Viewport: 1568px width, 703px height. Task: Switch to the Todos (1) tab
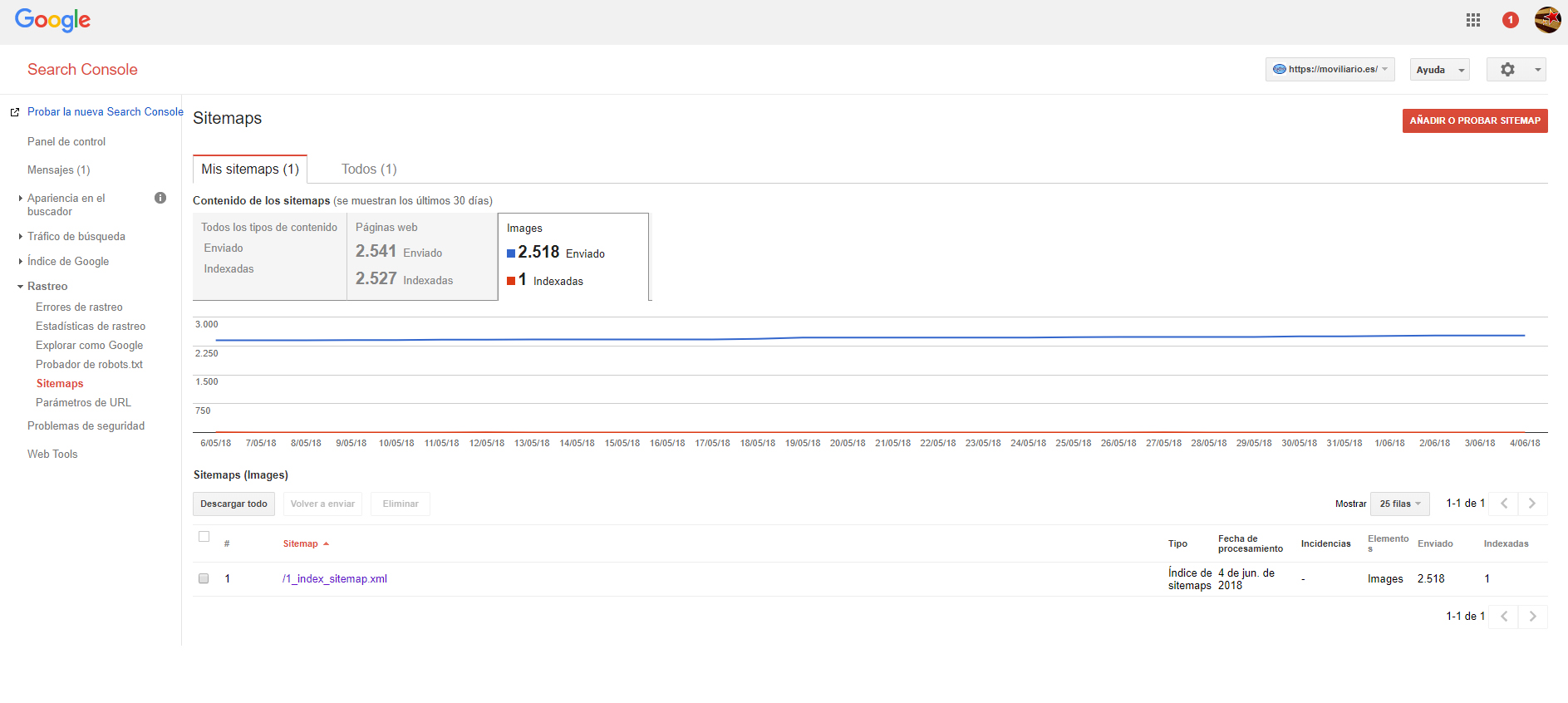[x=369, y=170]
